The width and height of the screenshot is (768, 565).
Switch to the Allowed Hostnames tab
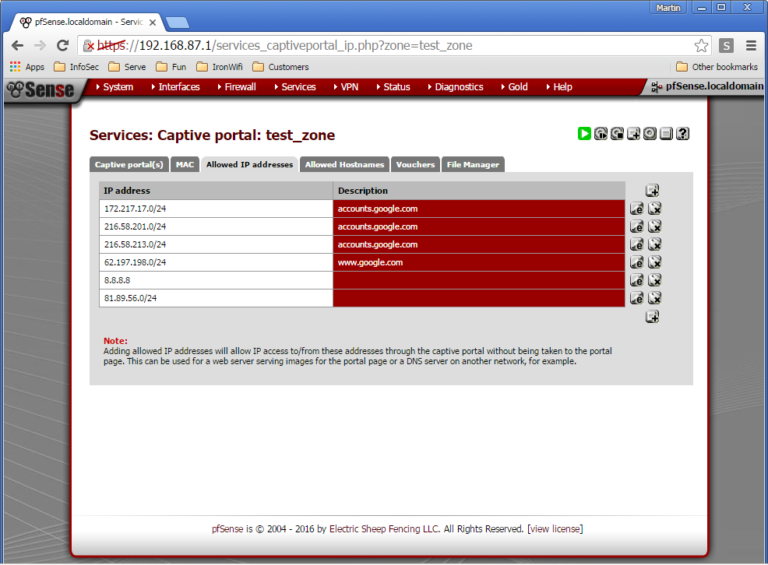point(344,164)
